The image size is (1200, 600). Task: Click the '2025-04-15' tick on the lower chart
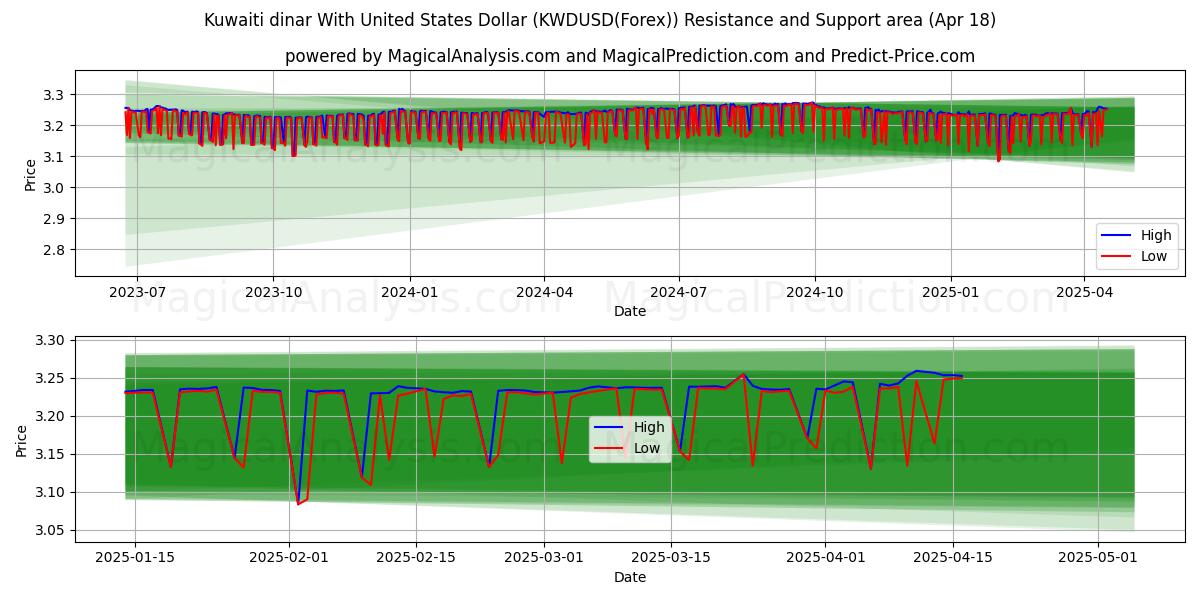tap(952, 558)
